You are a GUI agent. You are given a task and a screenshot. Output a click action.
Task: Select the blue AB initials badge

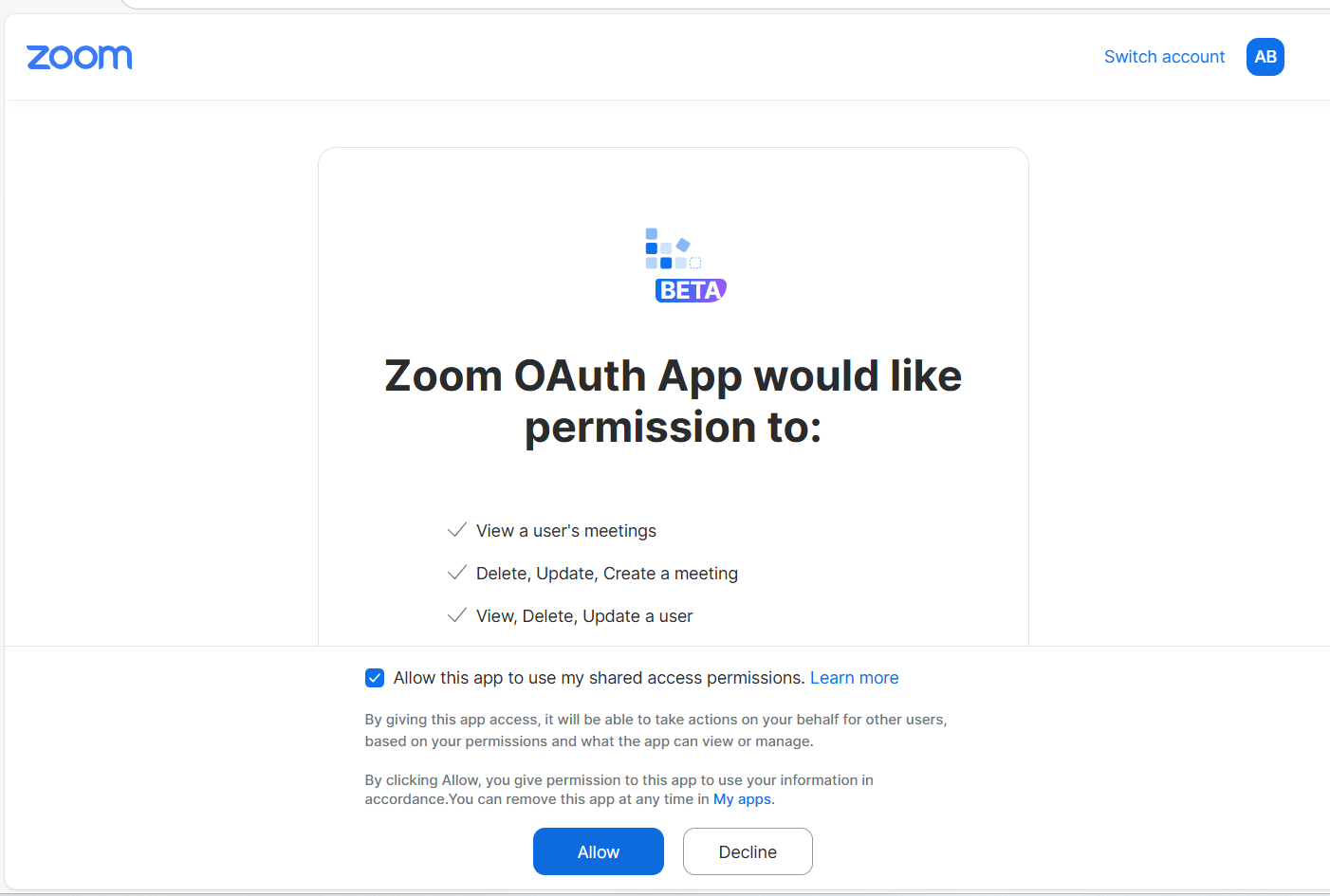point(1265,57)
